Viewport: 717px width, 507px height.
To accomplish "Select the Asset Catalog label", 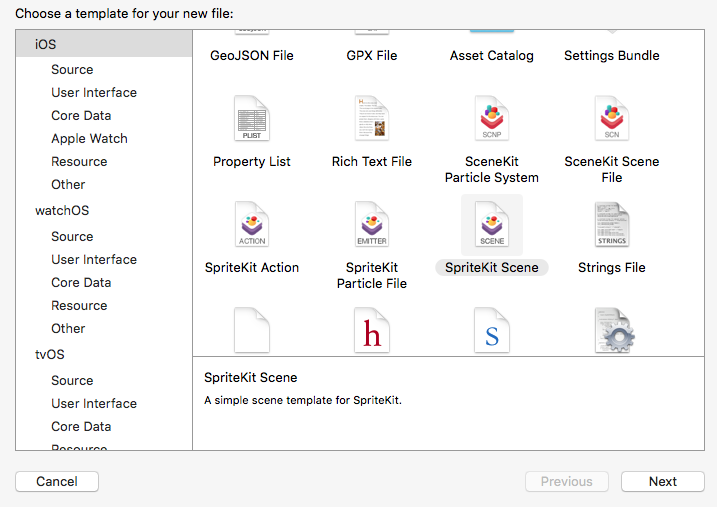I will coord(492,55).
